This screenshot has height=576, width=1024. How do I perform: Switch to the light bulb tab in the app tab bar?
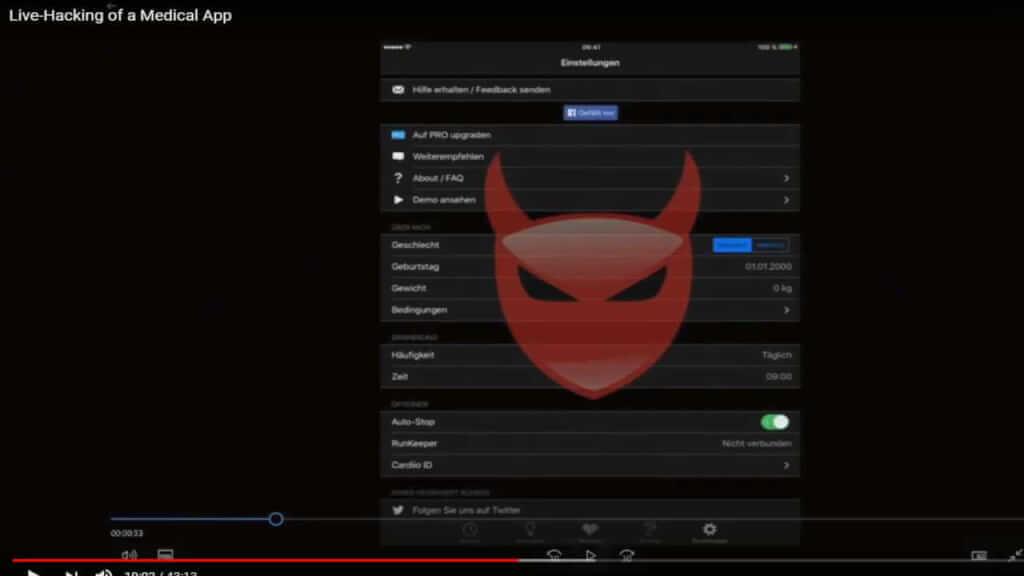[530, 531]
